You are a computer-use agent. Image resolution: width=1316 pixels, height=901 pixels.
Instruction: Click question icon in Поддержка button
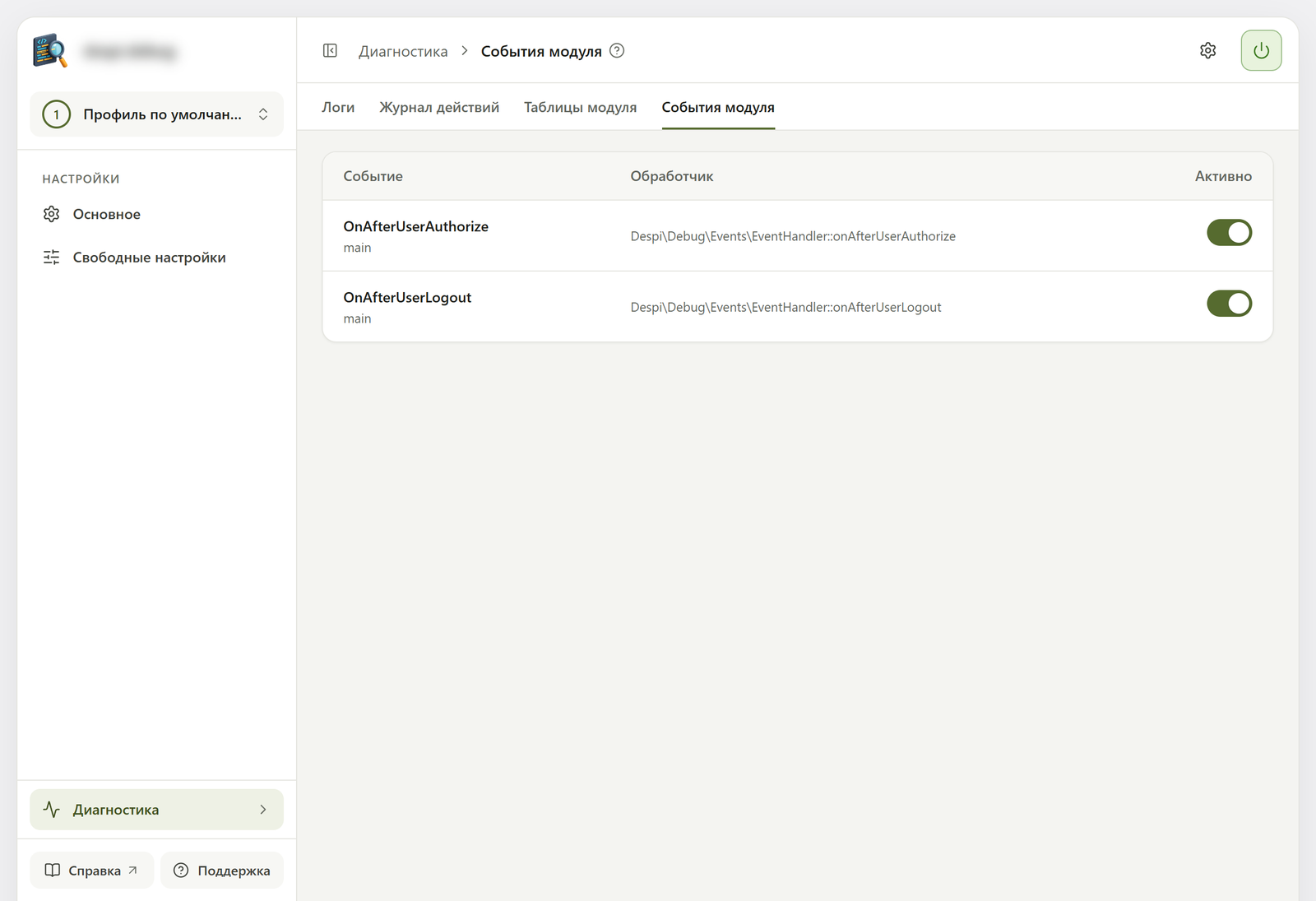click(181, 871)
